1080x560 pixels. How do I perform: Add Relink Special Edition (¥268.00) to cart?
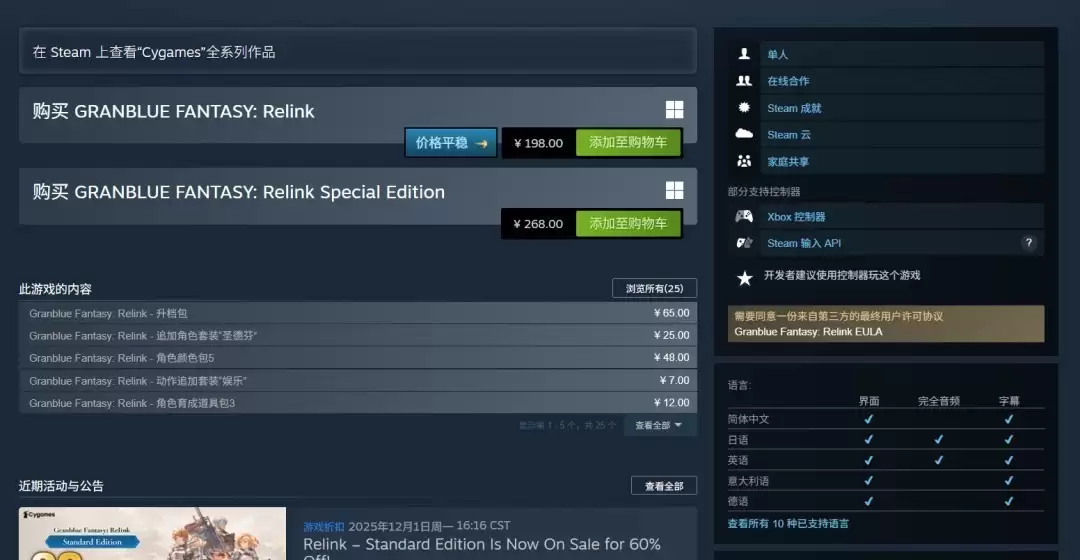[627, 223]
